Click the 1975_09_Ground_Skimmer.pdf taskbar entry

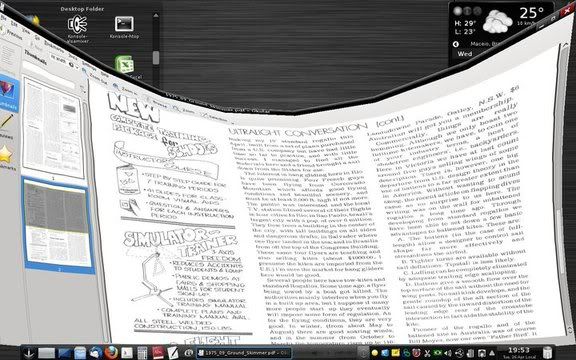click(x=244, y=353)
